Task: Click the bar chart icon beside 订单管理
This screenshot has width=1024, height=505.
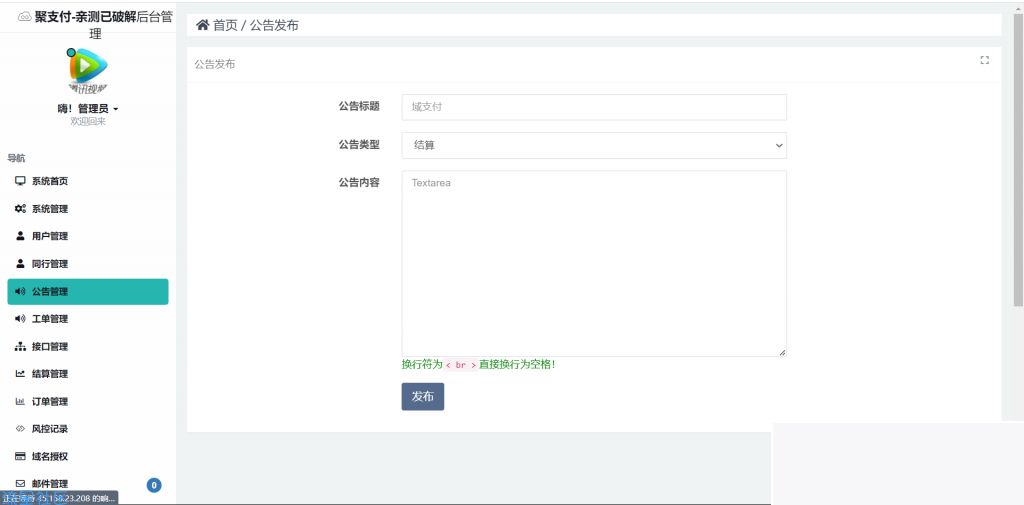Action: [20, 401]
